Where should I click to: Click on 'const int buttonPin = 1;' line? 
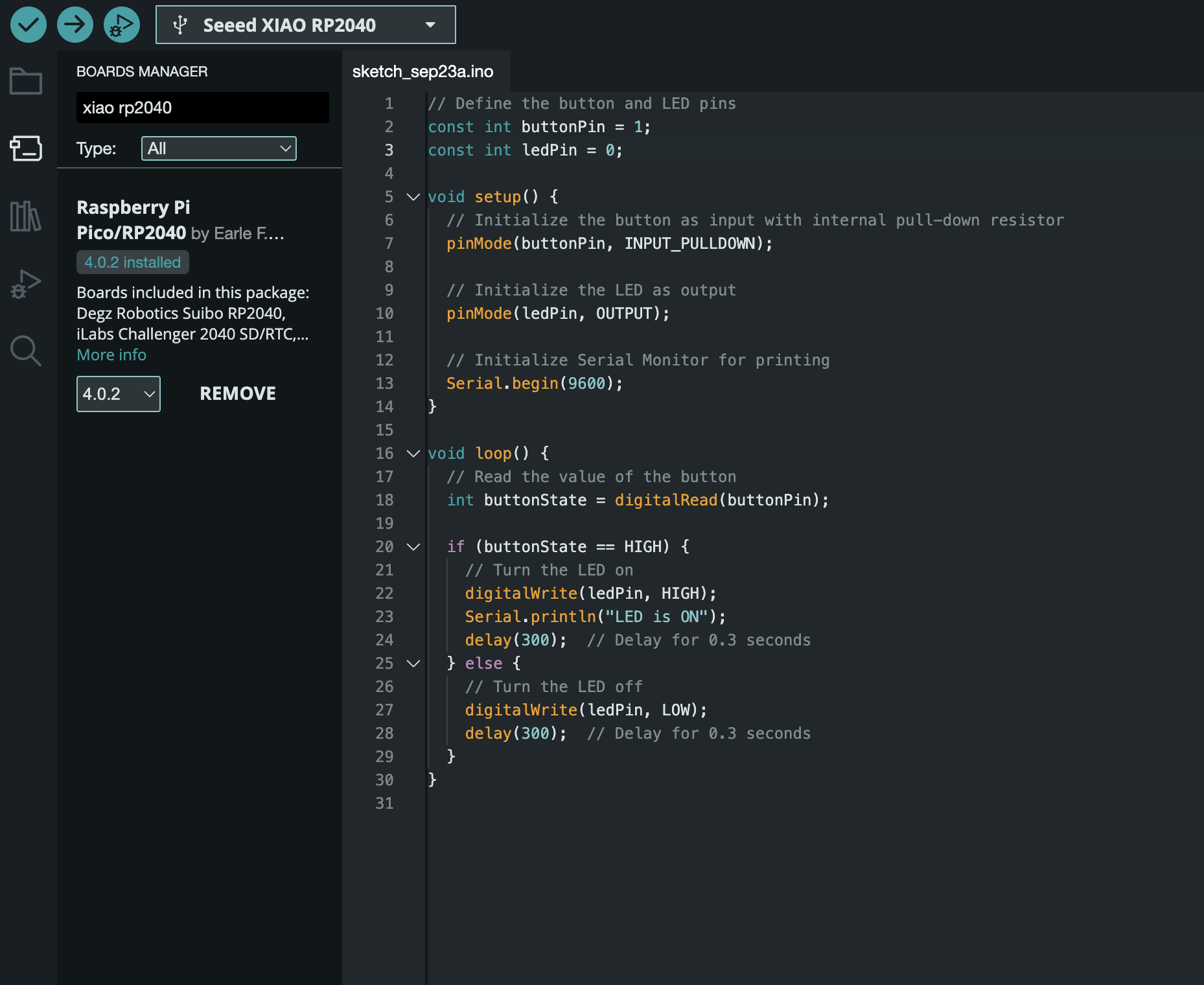(539, 127)
